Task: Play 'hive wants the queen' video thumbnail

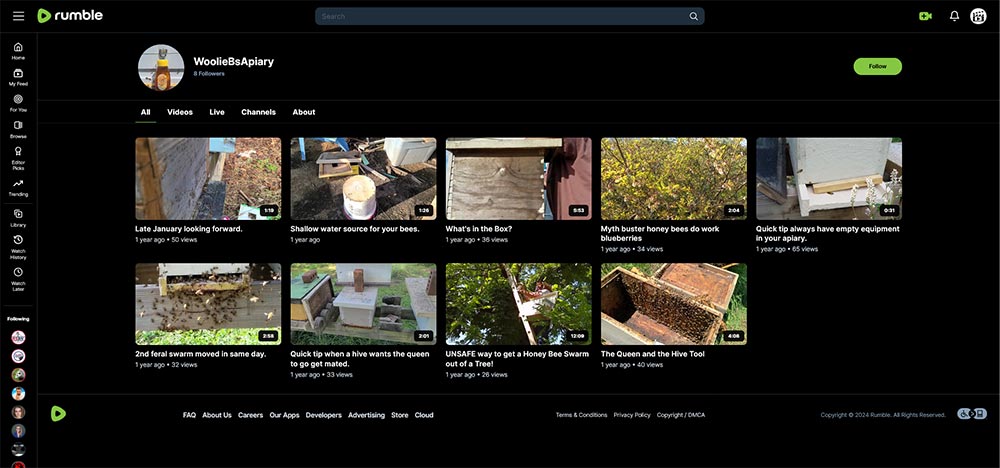Action: pos(364,304)
